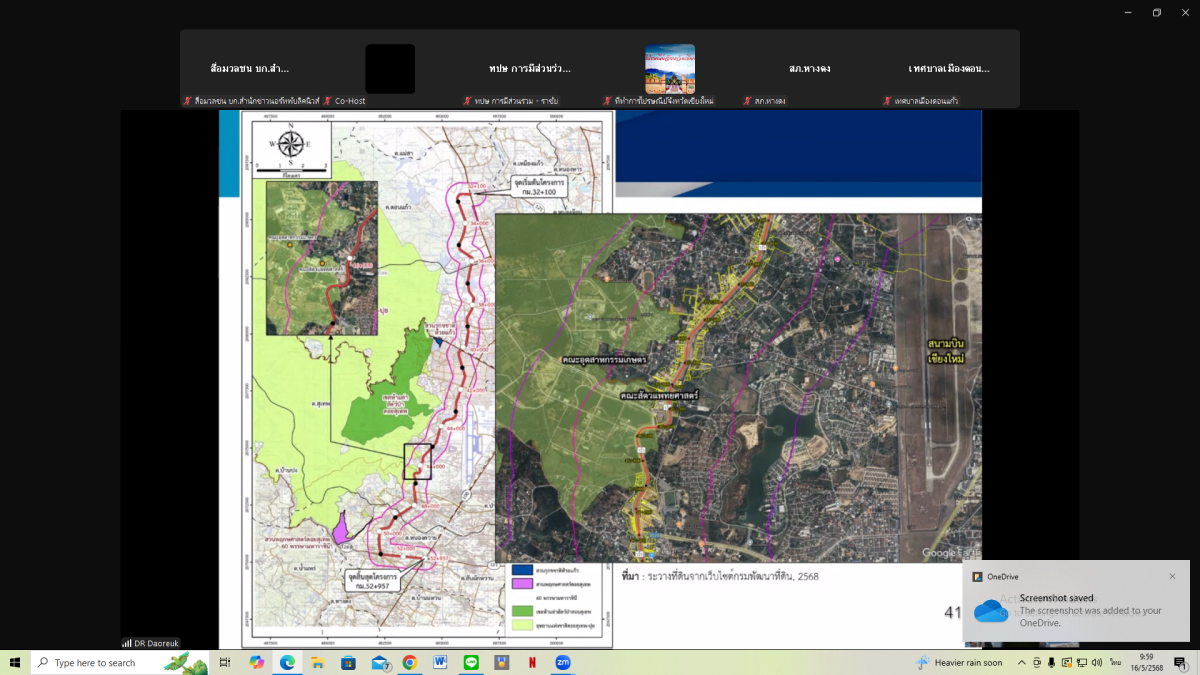The height and width of the screenshot is (675, 1200).
Task: Click the muted mic icon of สภ.หางดง
Action: pyautogui.click(x=747, y=101)
